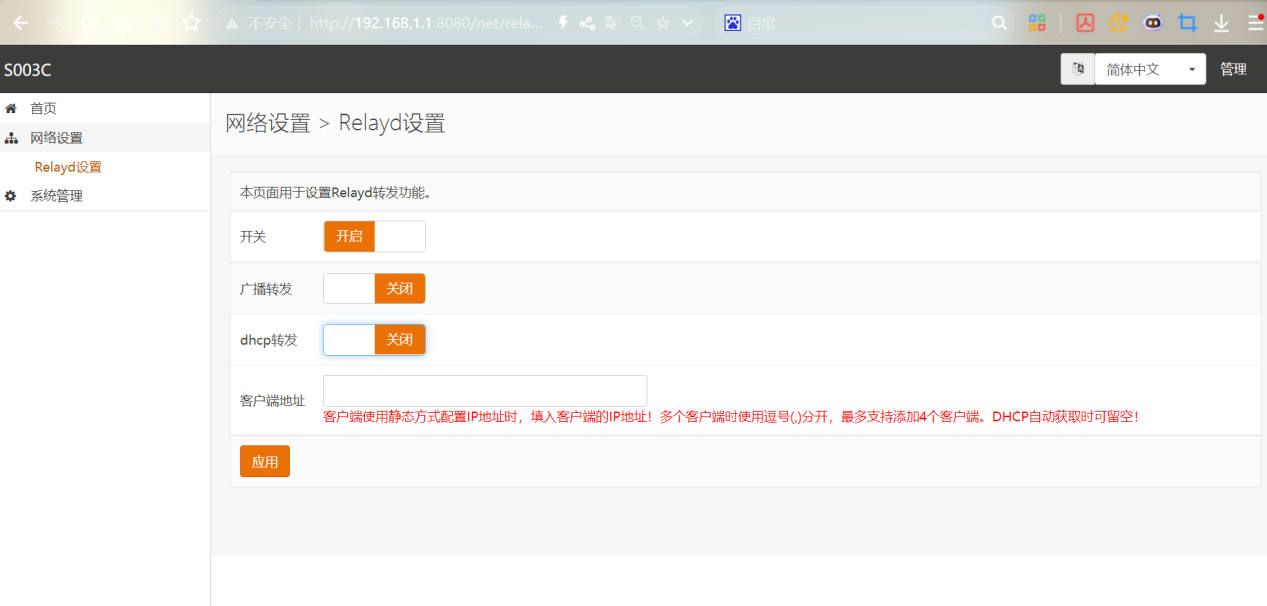Click the browser back arrow
The image size is (1267, 606).
tap(20, 23)
